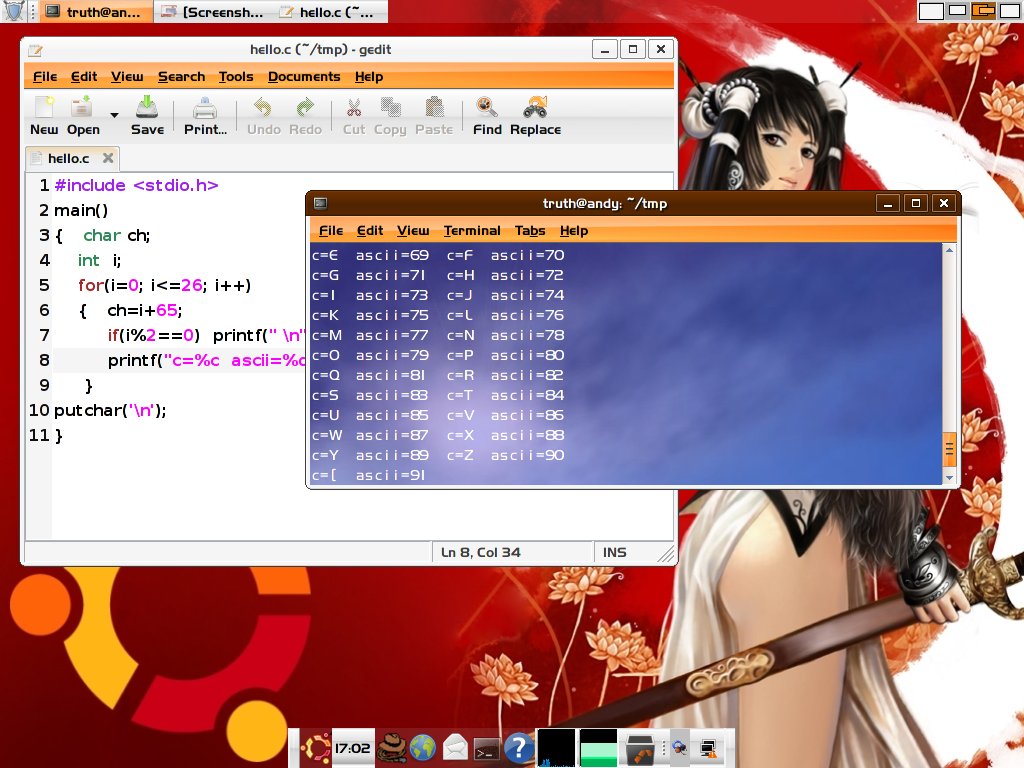Open the Tabs menu in terminal

pos(530,231)
